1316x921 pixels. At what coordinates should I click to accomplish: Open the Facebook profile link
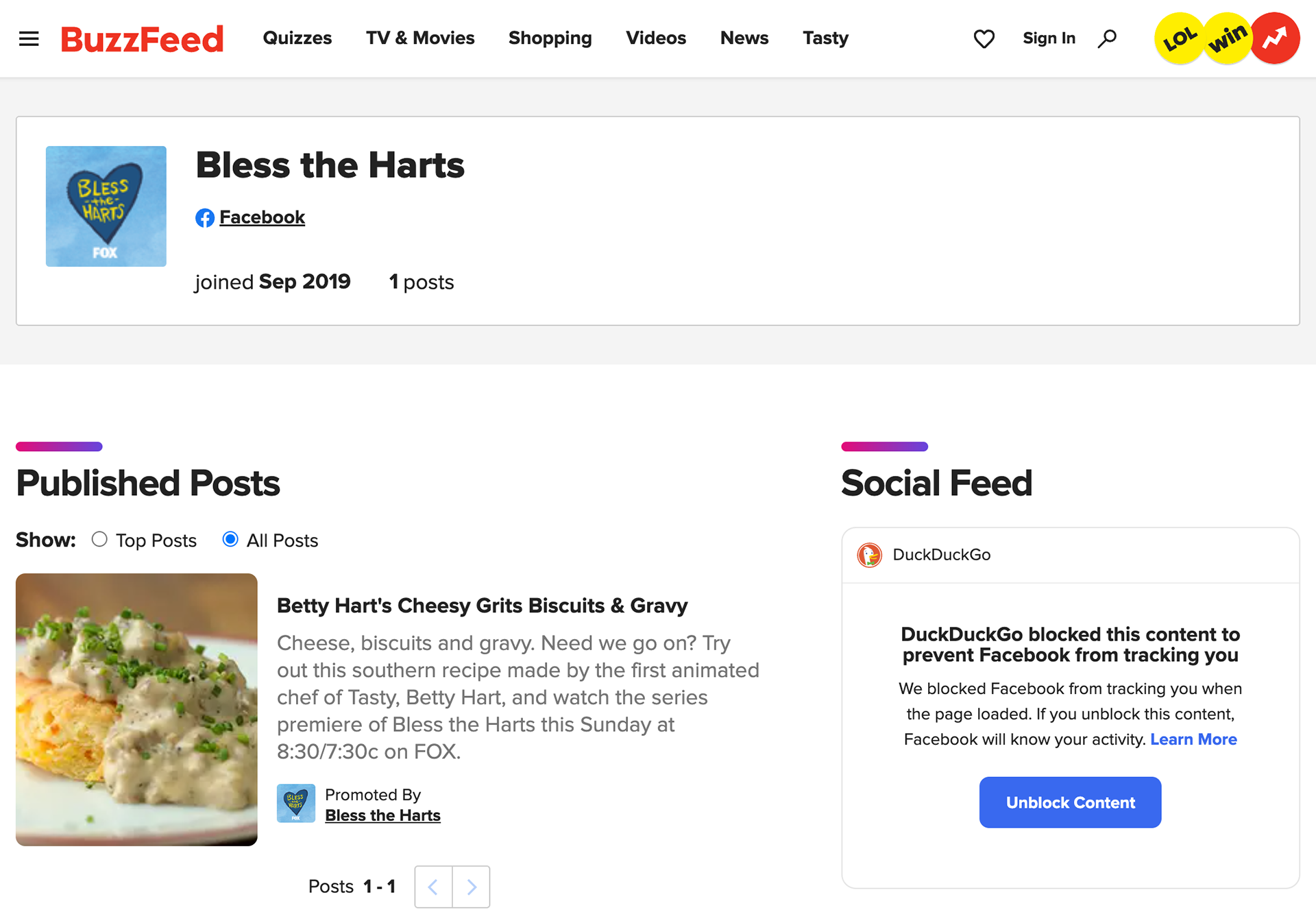click(x=262, y=217)
